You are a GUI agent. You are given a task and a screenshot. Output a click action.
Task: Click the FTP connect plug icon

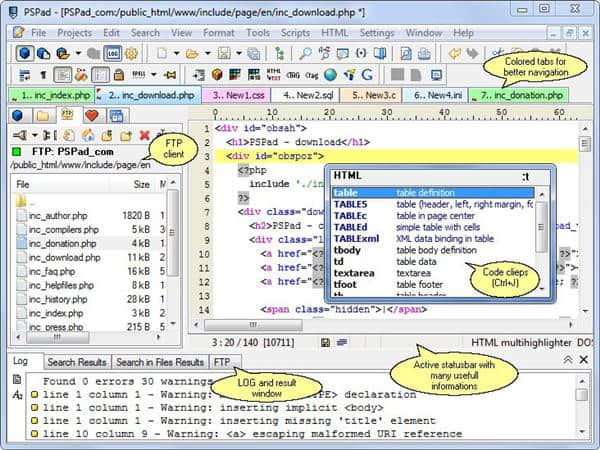point(21,135)
